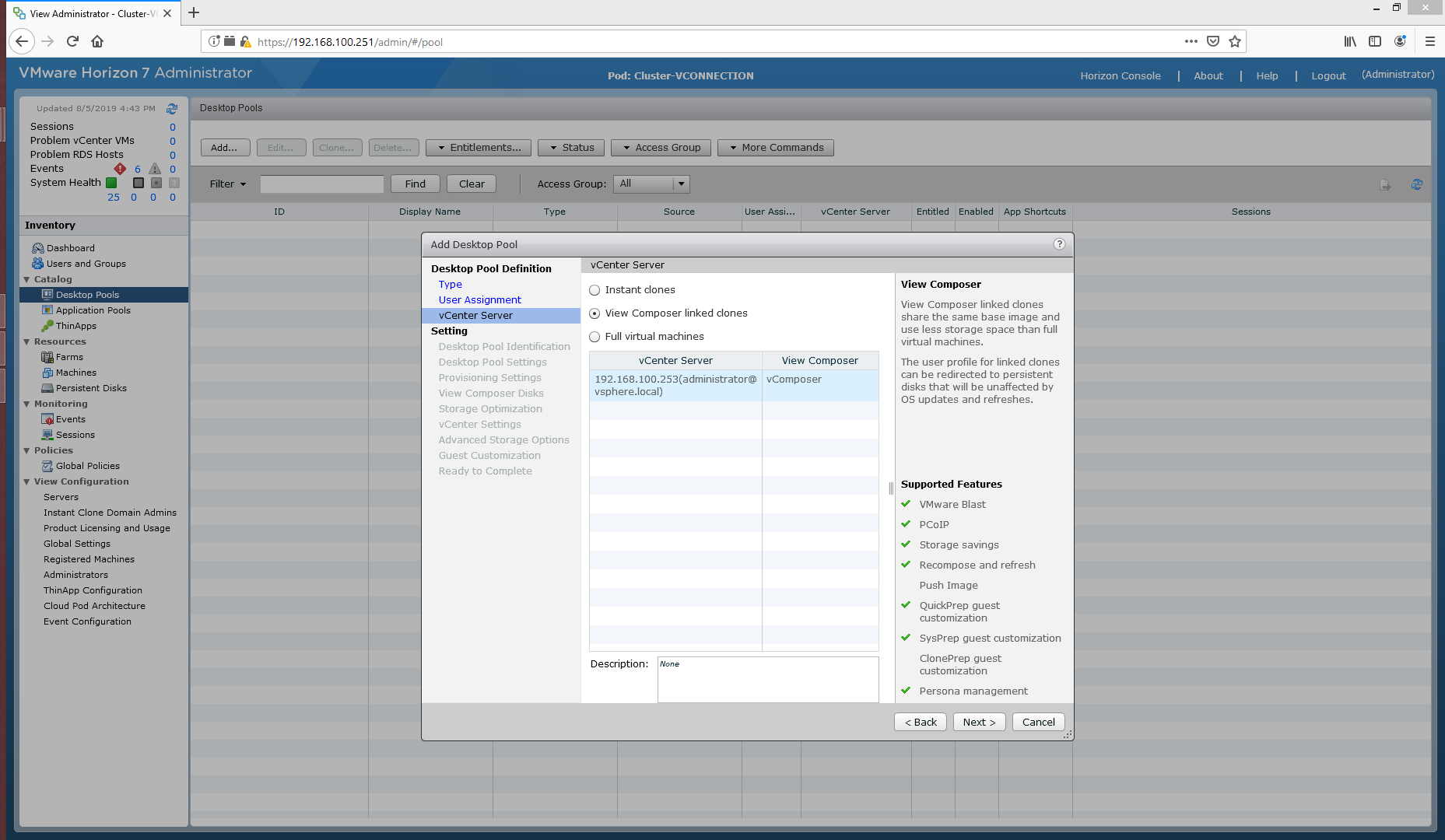Viewport: 1445px width, 840px height.
Task: Click the Filter text input field
Action: [322, 184]
